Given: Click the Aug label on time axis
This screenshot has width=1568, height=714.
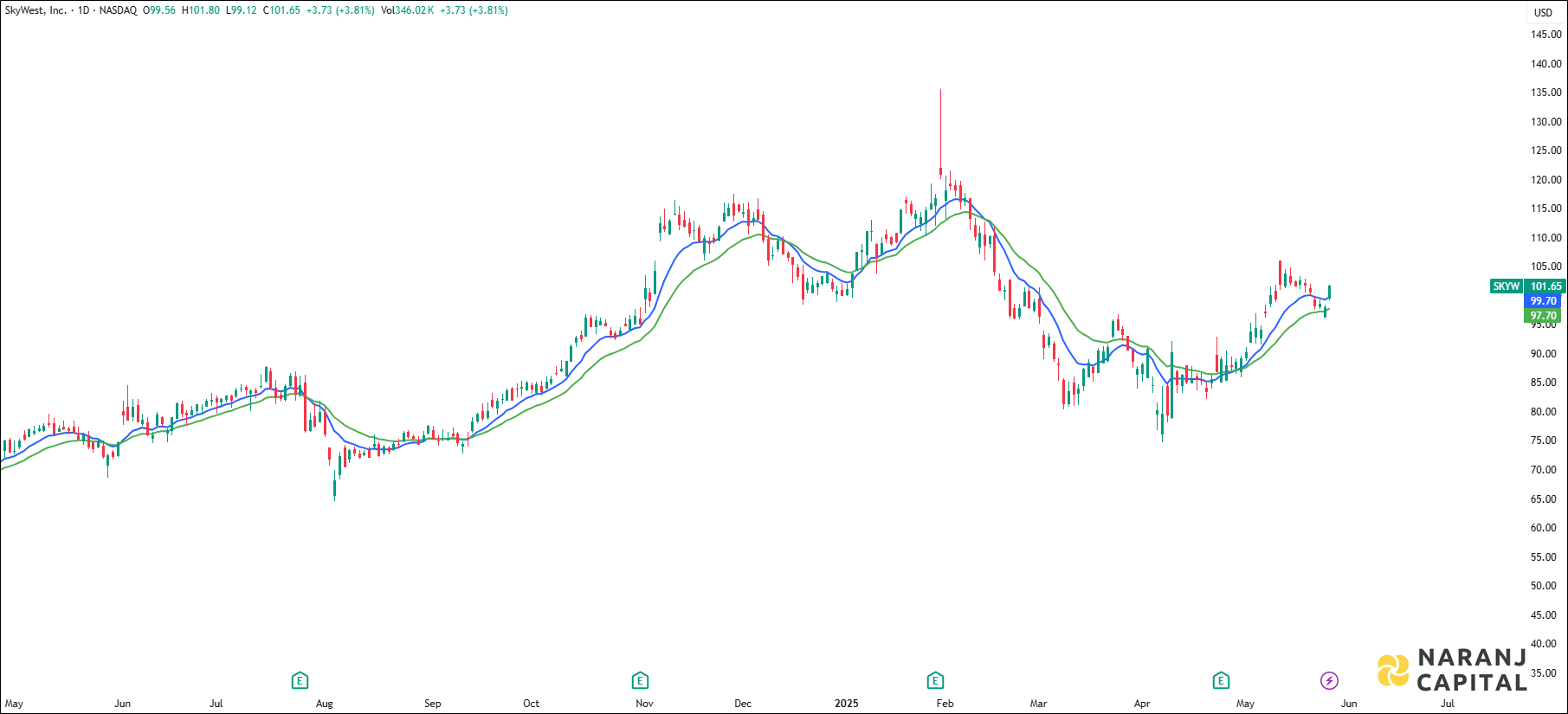Looking at the screenshot, I should pyautogui.click(x=325, y=704).
